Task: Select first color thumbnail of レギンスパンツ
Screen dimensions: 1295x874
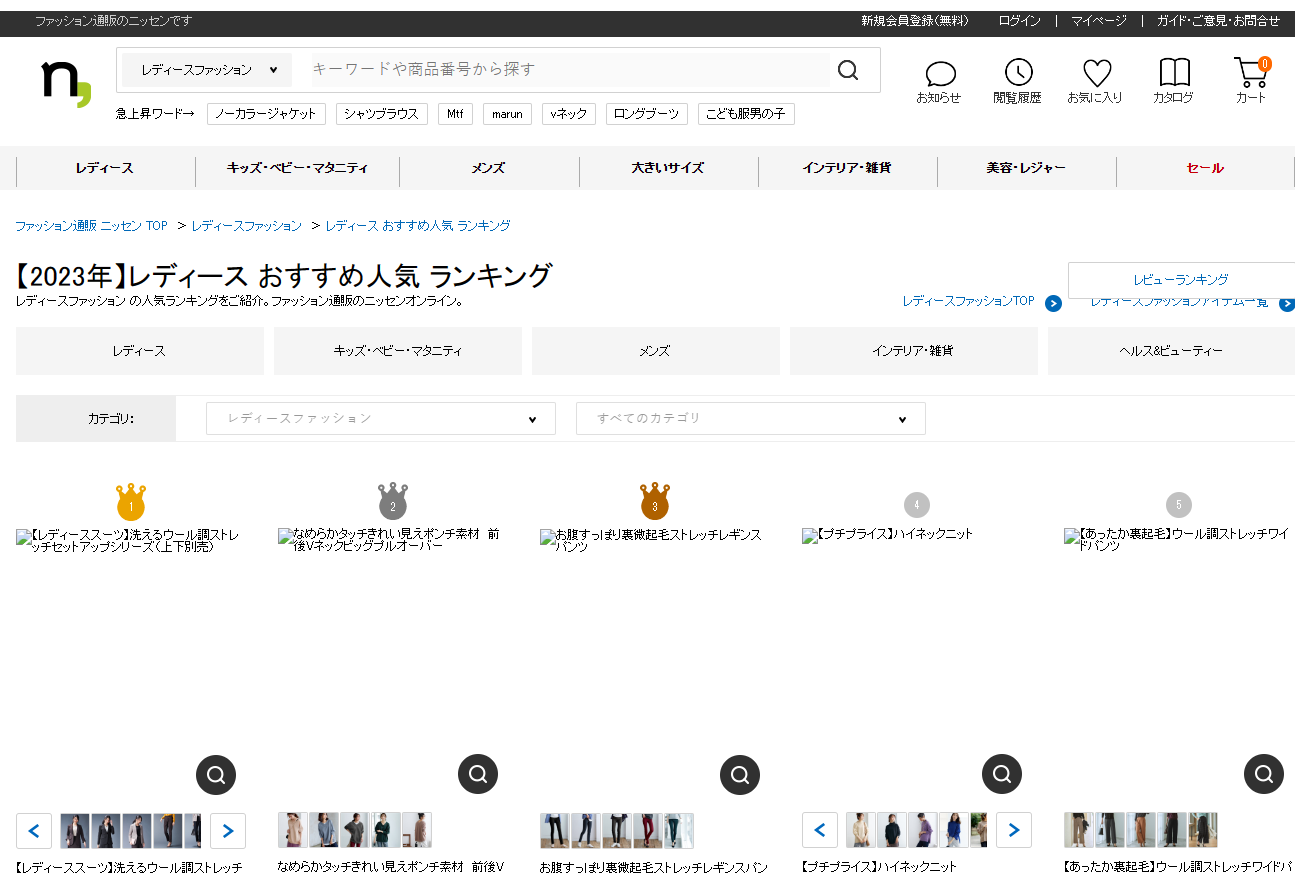Action: [x=554, y=830]
